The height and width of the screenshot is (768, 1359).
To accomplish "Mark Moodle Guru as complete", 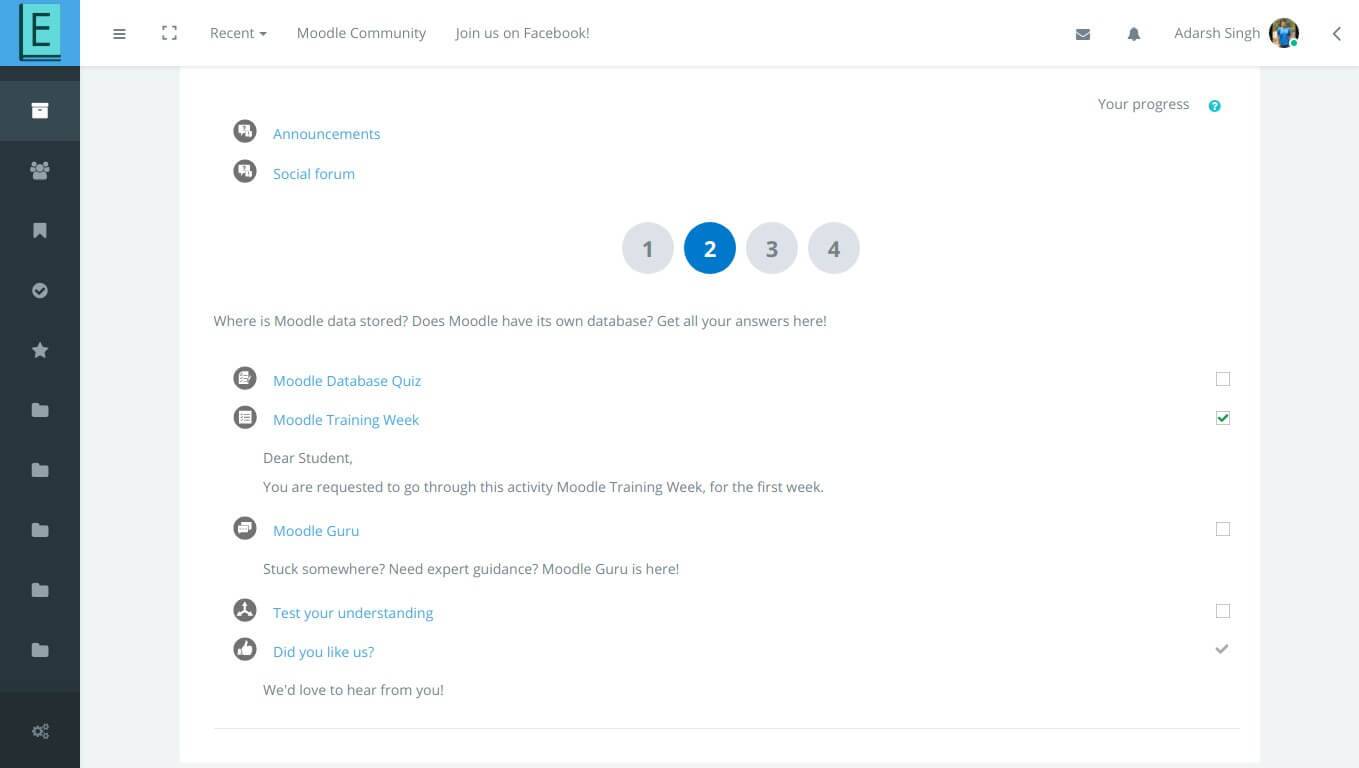I will [x=1223, y=529].
